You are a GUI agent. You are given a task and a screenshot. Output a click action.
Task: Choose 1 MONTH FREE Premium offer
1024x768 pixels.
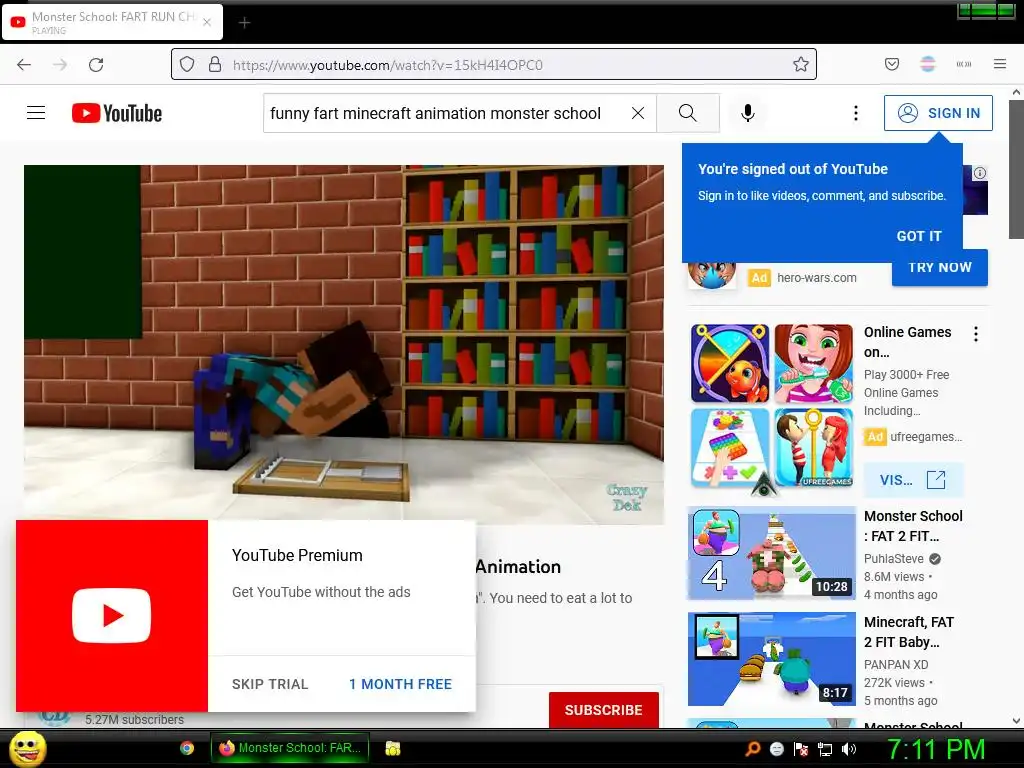click(400, 684)
